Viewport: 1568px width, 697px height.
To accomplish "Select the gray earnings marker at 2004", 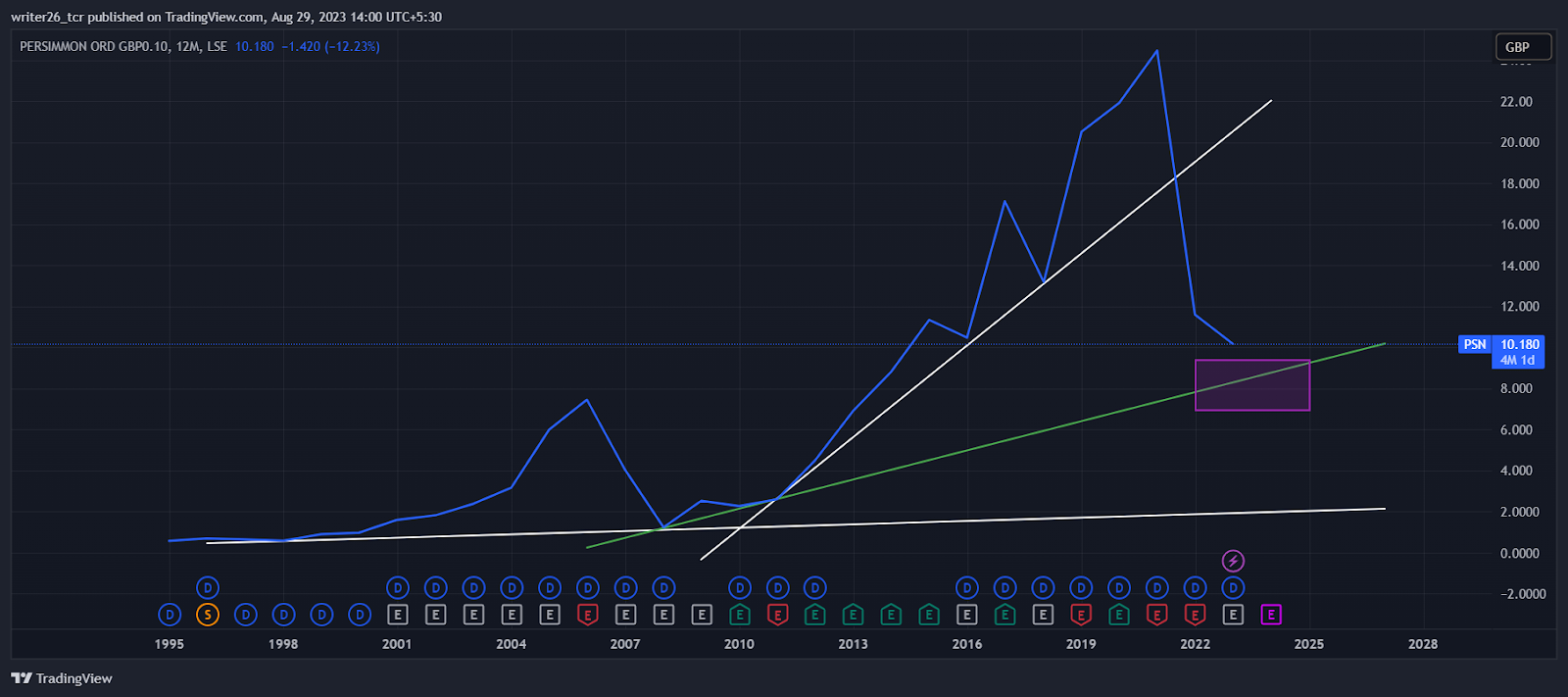I will pyautogui.click(x=512, y=615).
